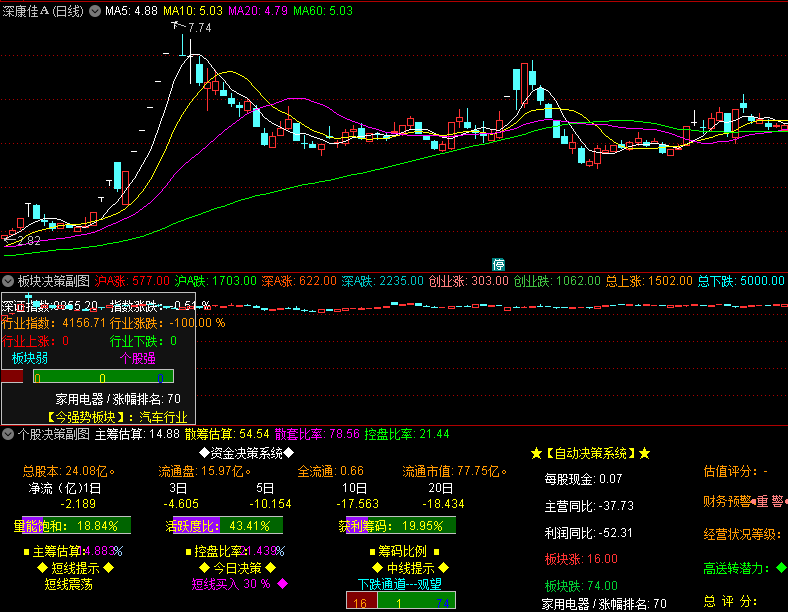Click the star icon before 【自动决策系统】
This screenshot has height=612, width=788.
click(x=536, y=454)
